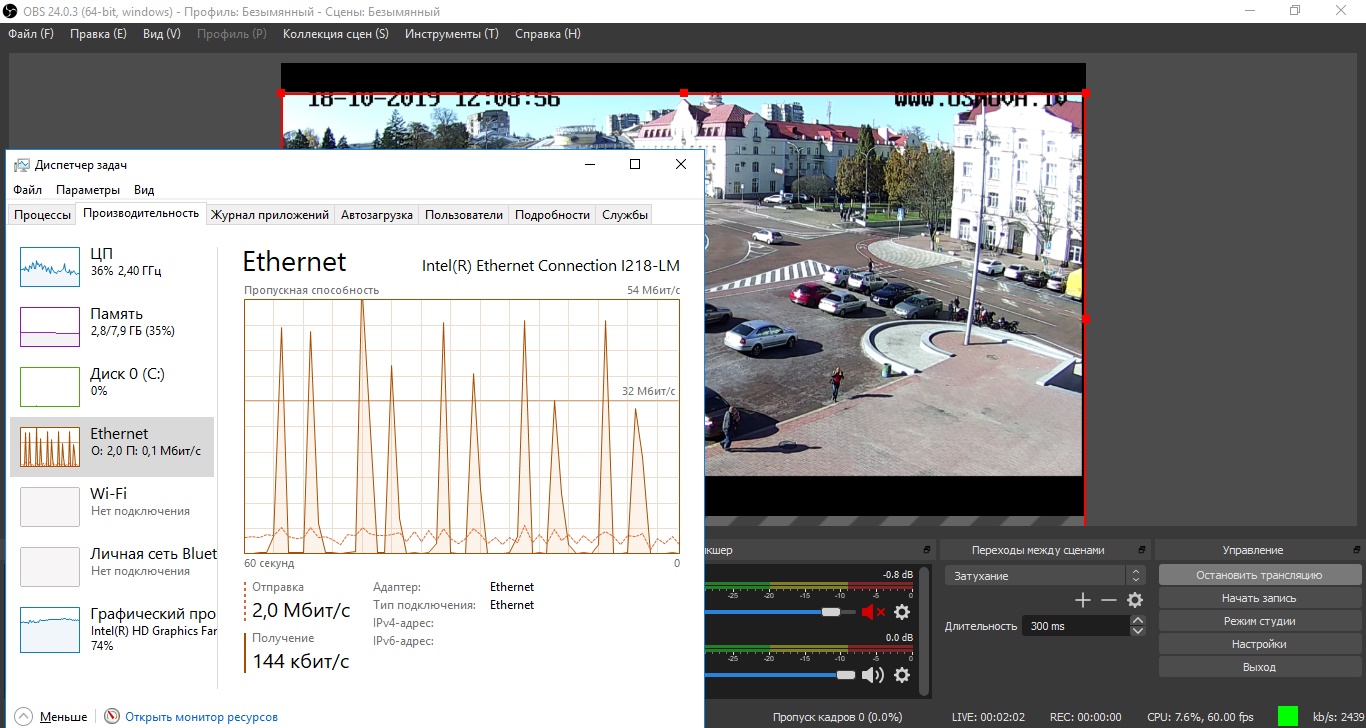Toggle Режим студии mode
Screen dimensions: 1366x728
coord(1259,621)
